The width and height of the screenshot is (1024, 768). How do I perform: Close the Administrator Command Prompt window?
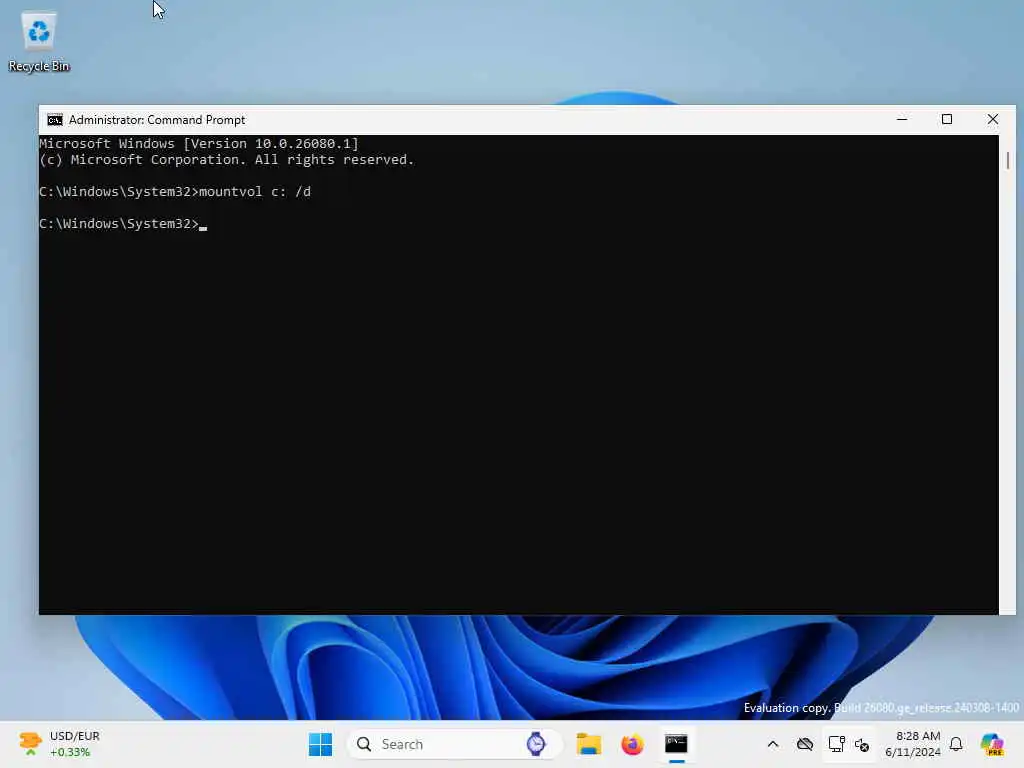point(993,120)
